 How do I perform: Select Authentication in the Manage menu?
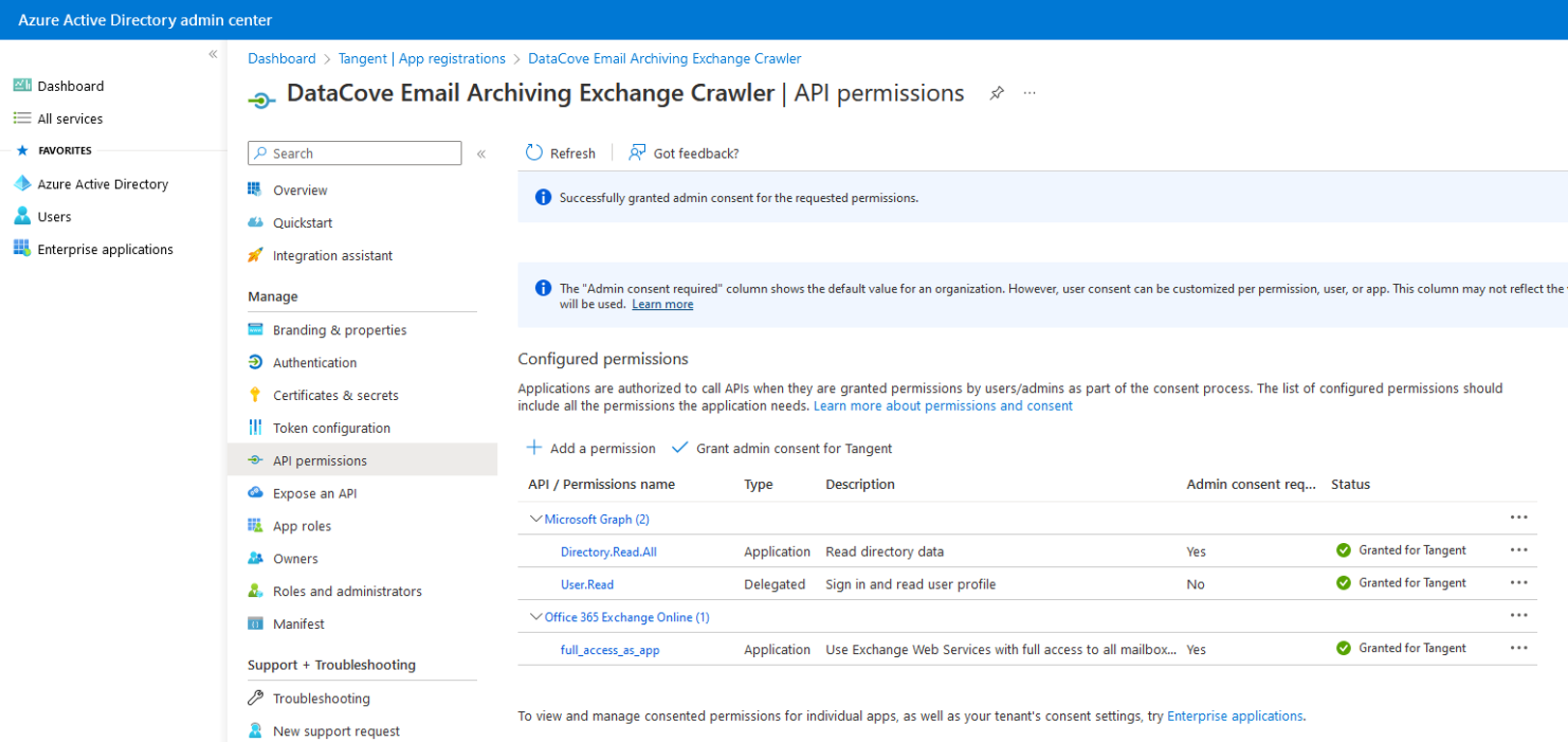[315, 362]
